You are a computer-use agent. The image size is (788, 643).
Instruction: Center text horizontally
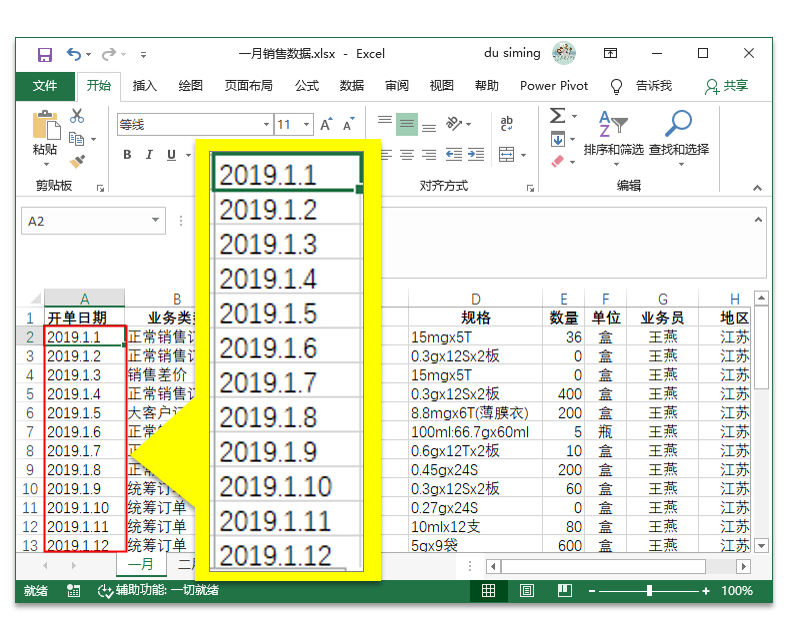407,155
